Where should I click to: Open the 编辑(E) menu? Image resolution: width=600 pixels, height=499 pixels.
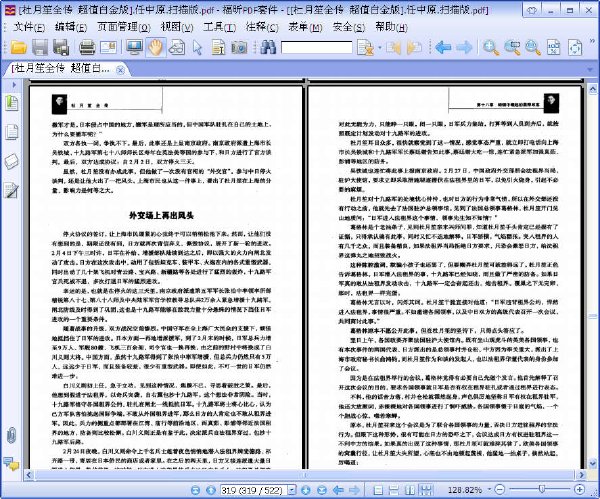[71, 27]
